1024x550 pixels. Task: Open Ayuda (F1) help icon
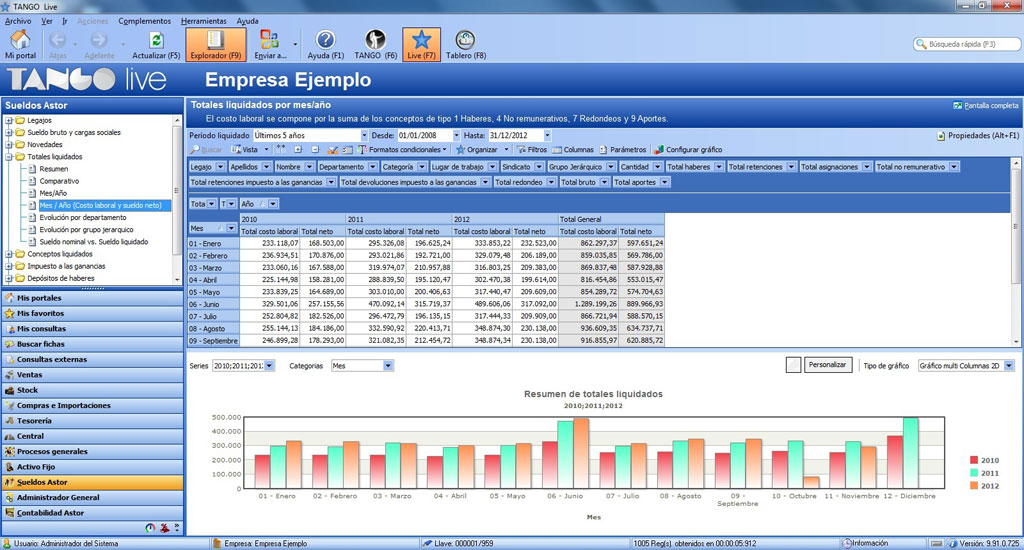pyautogui.click(x=325, y=44)
